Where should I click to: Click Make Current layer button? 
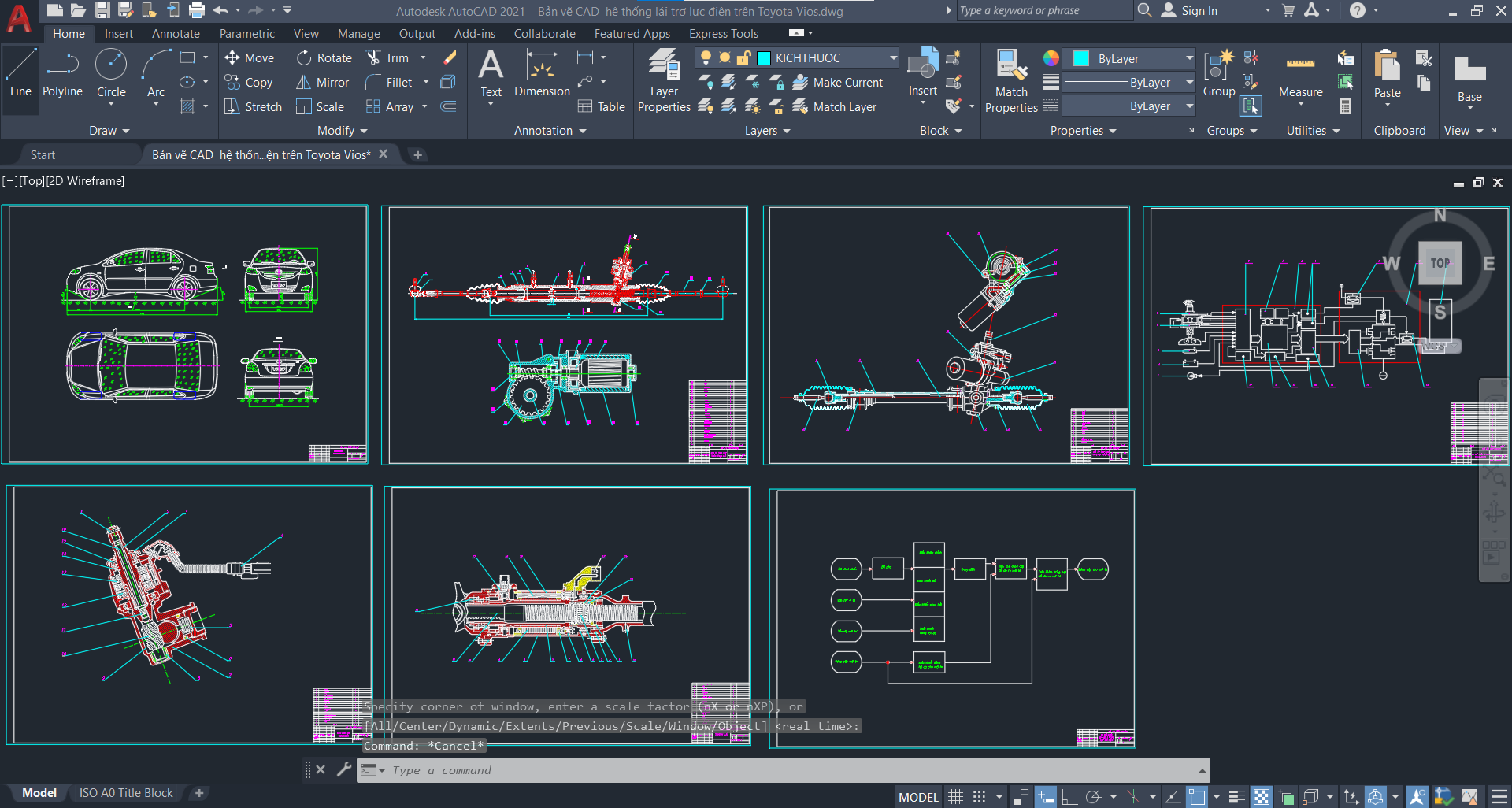pyautogui.click(x=838, y=82)
